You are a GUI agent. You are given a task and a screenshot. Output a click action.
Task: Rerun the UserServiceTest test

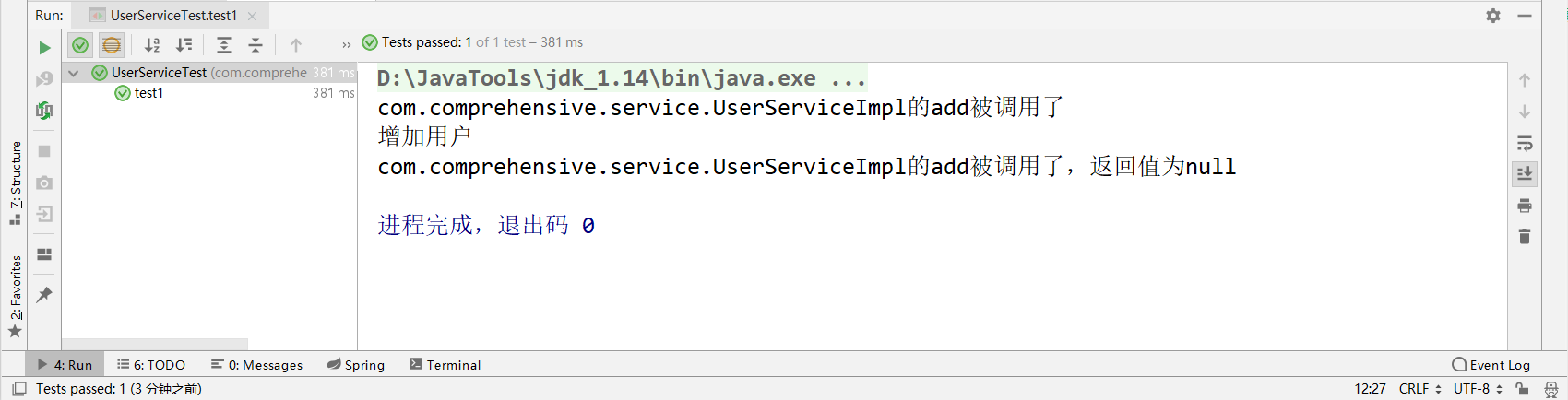[44, 47]
